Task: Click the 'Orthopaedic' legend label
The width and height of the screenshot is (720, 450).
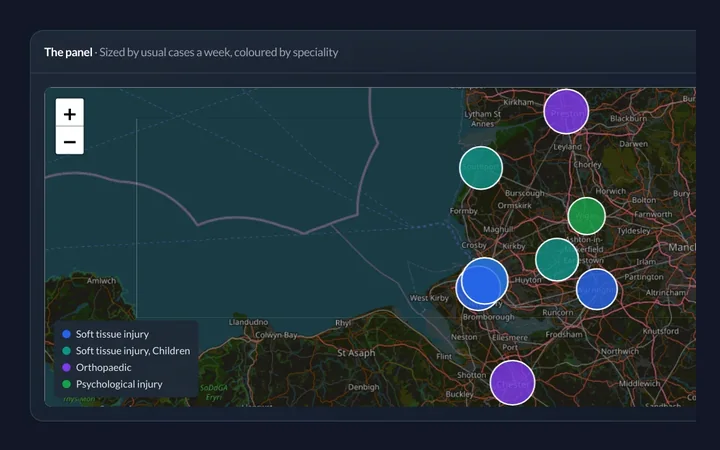Action: pos(103,367)
